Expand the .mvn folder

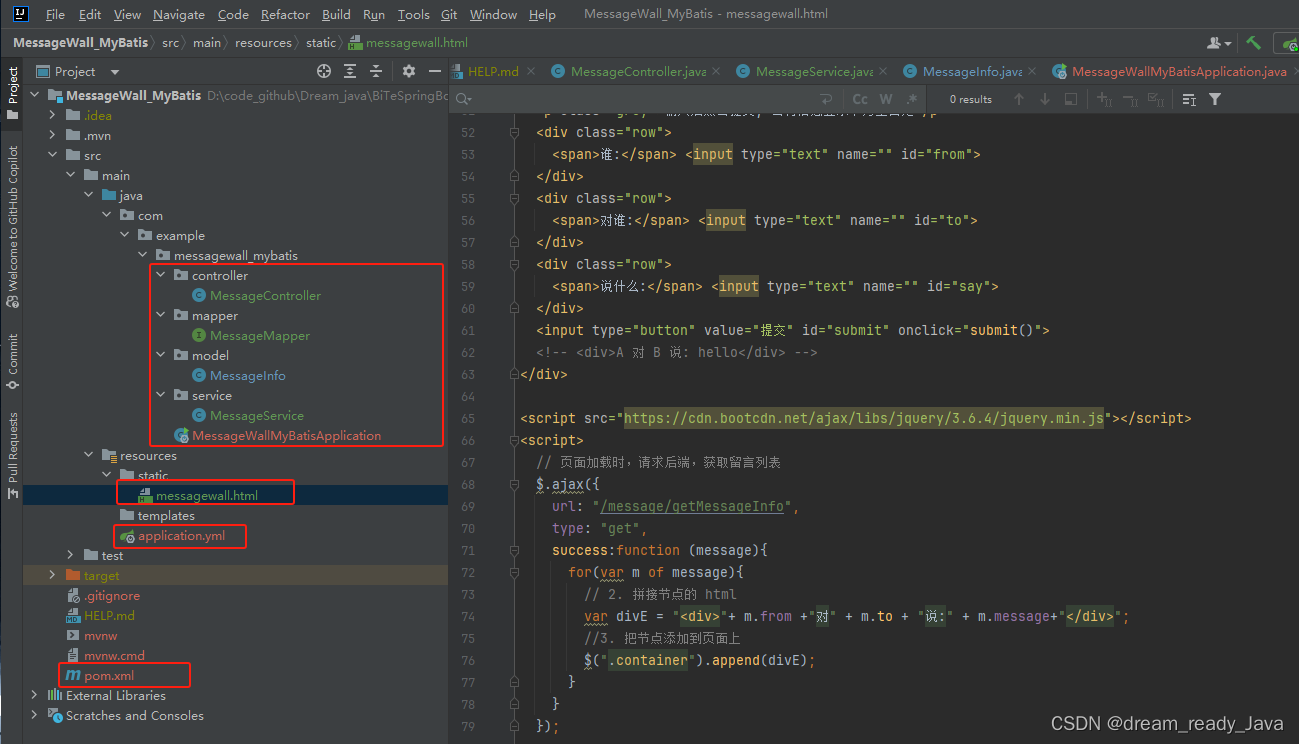[x=54, y=135]
